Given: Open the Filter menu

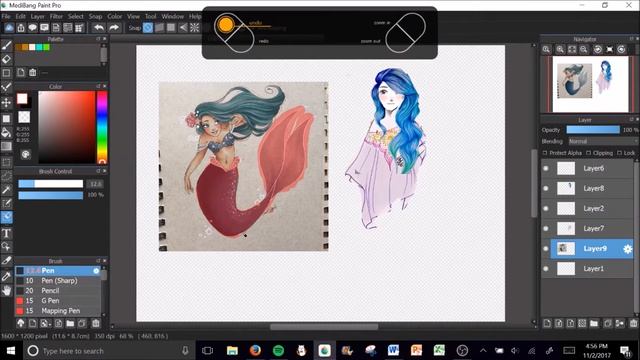Looking at the screenshot, I should pos(56,16).
